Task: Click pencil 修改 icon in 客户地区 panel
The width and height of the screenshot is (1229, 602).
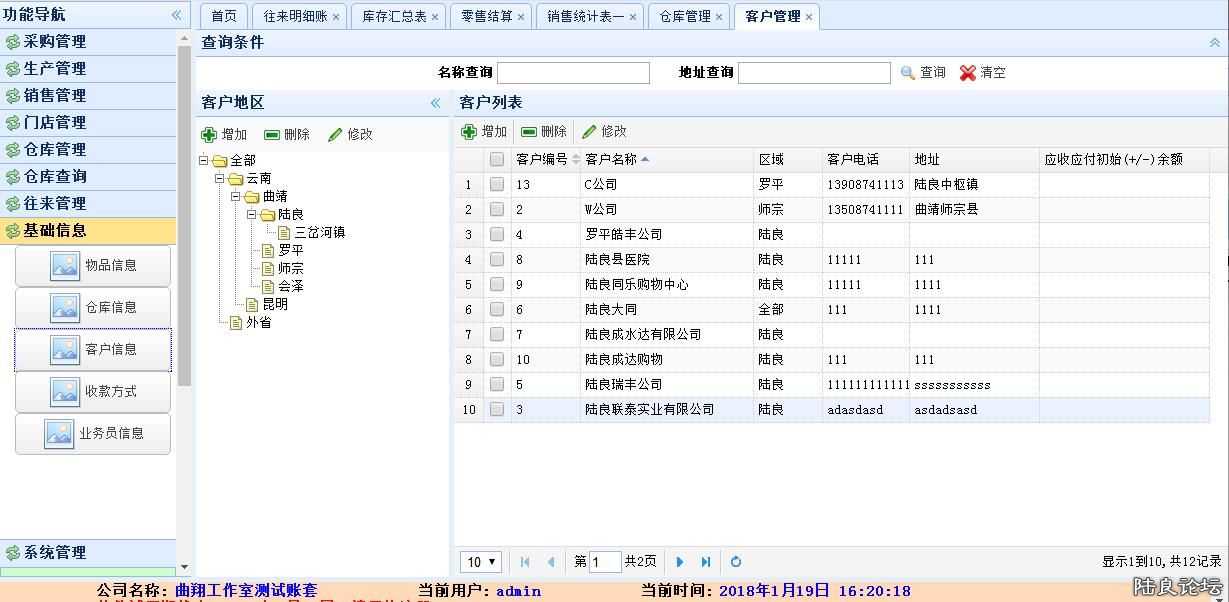Action: coord(336,135)
